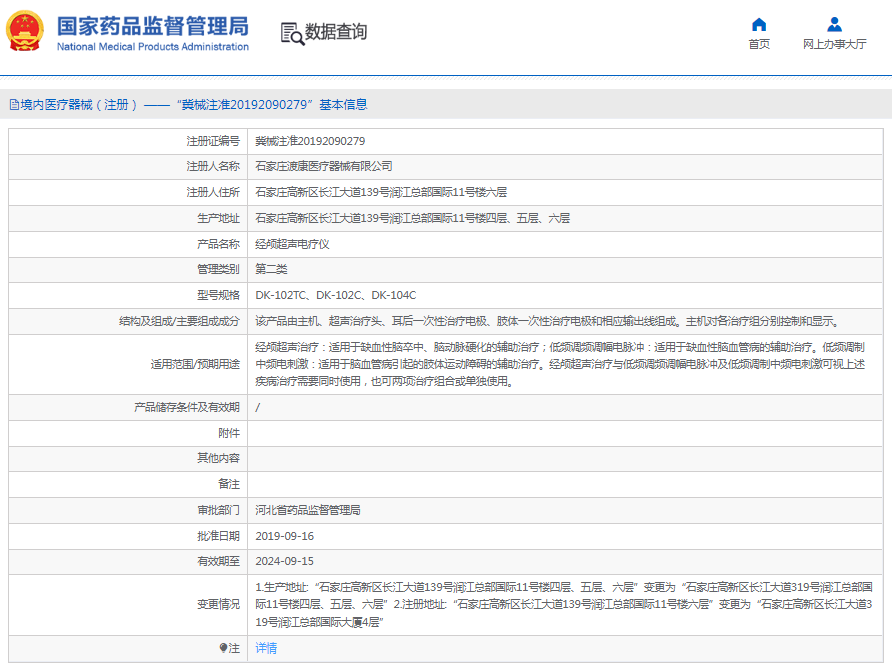Click the 适用范围/预期用途 row label

click(195, 364)
